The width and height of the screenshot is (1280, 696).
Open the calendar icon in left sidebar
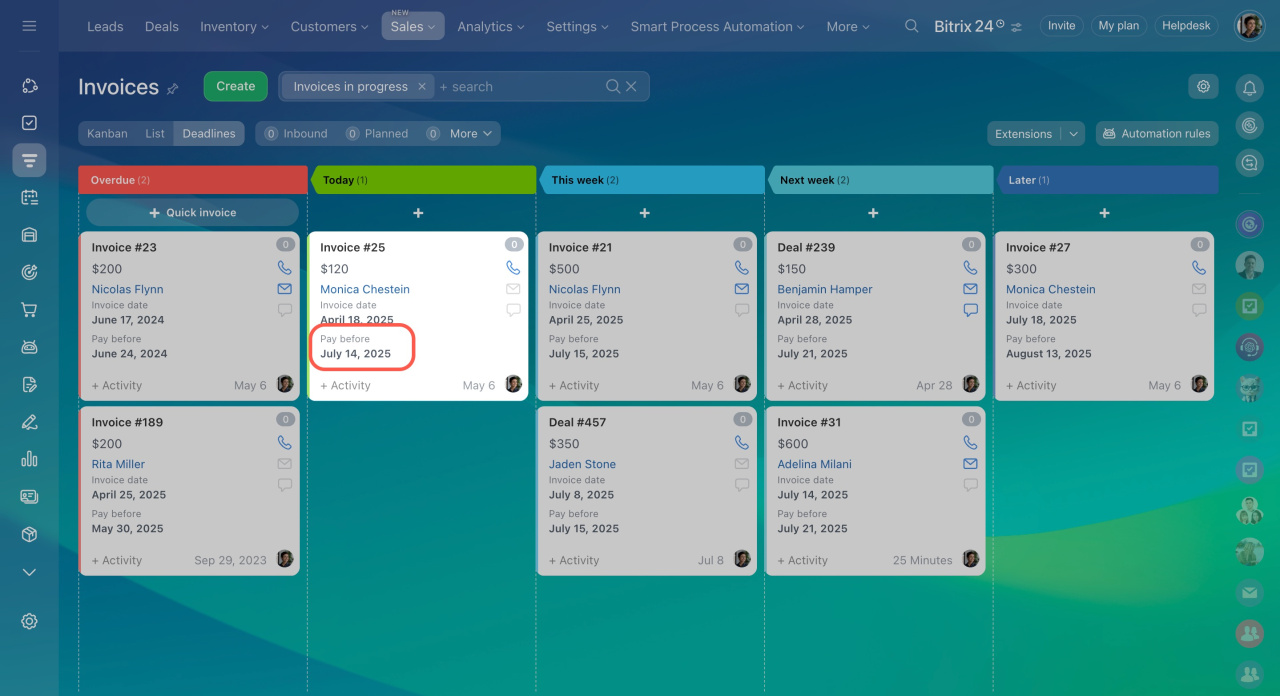(29, 197)
